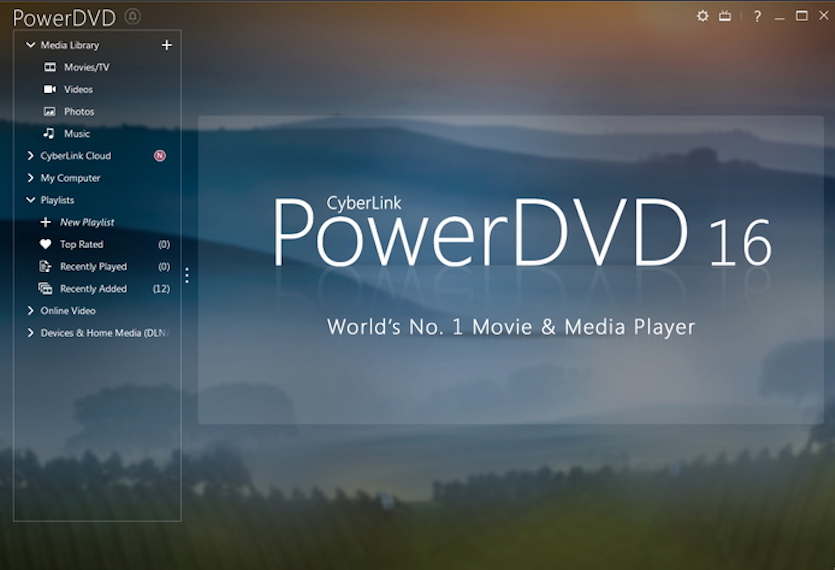Click the PowerDVD 16 splash banner

click(511, 270)
